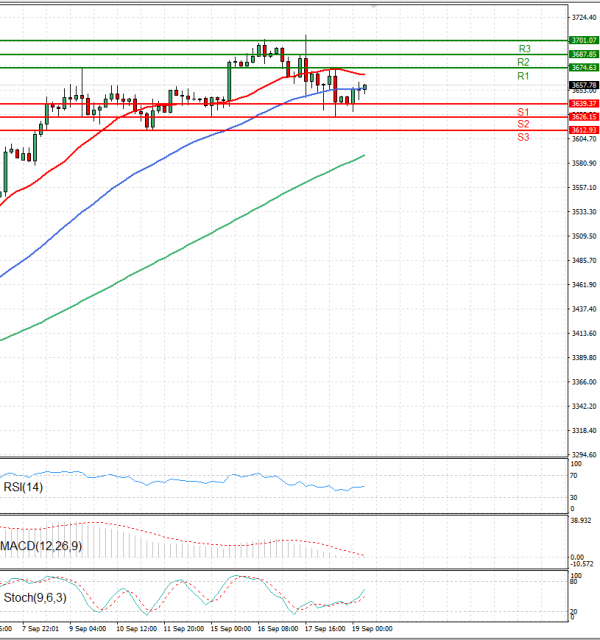Image resolution: width=600 pixels, height=640 pixels.
Task: Select the R1 resistance line label
Action: [x=523, y=76]
